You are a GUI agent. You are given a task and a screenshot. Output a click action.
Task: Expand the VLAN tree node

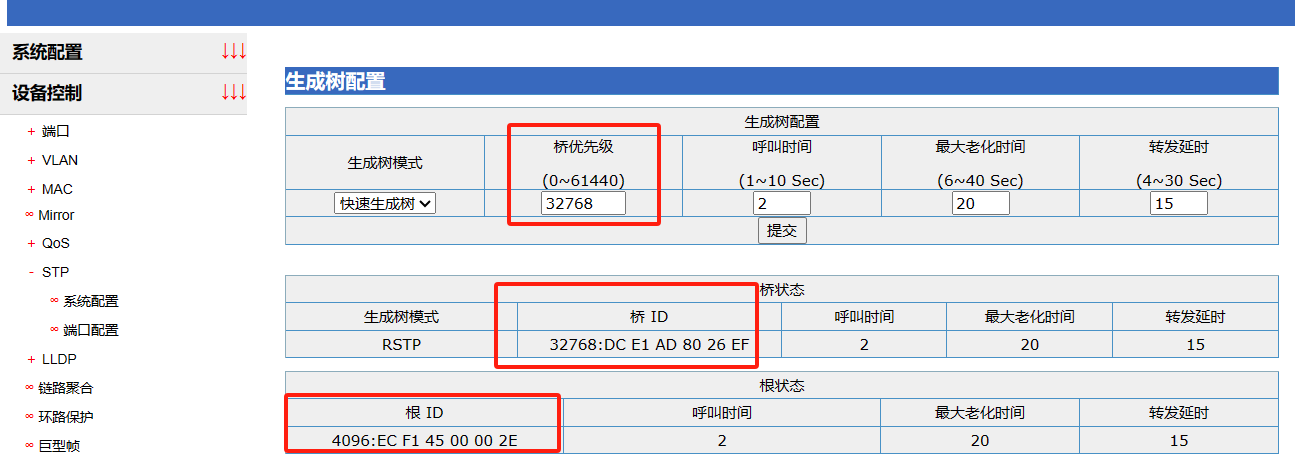pos(31,160)
